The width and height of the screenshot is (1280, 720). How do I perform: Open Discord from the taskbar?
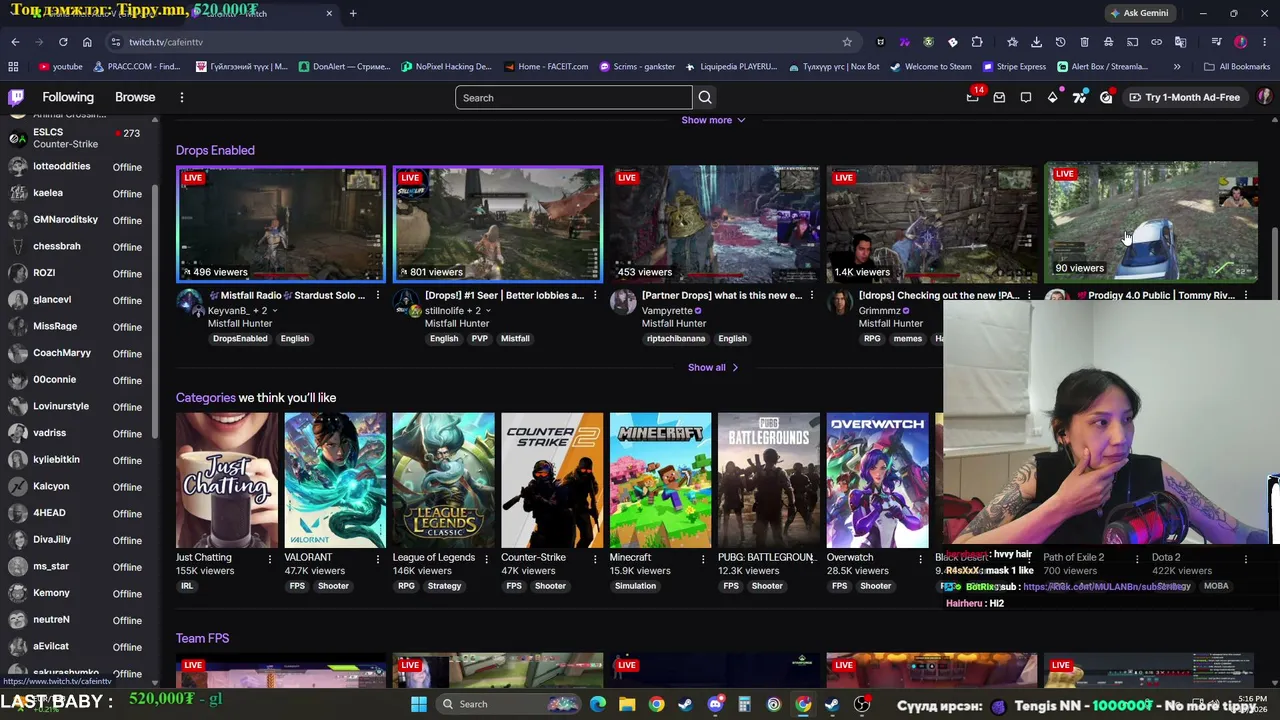tap(715, 704)
